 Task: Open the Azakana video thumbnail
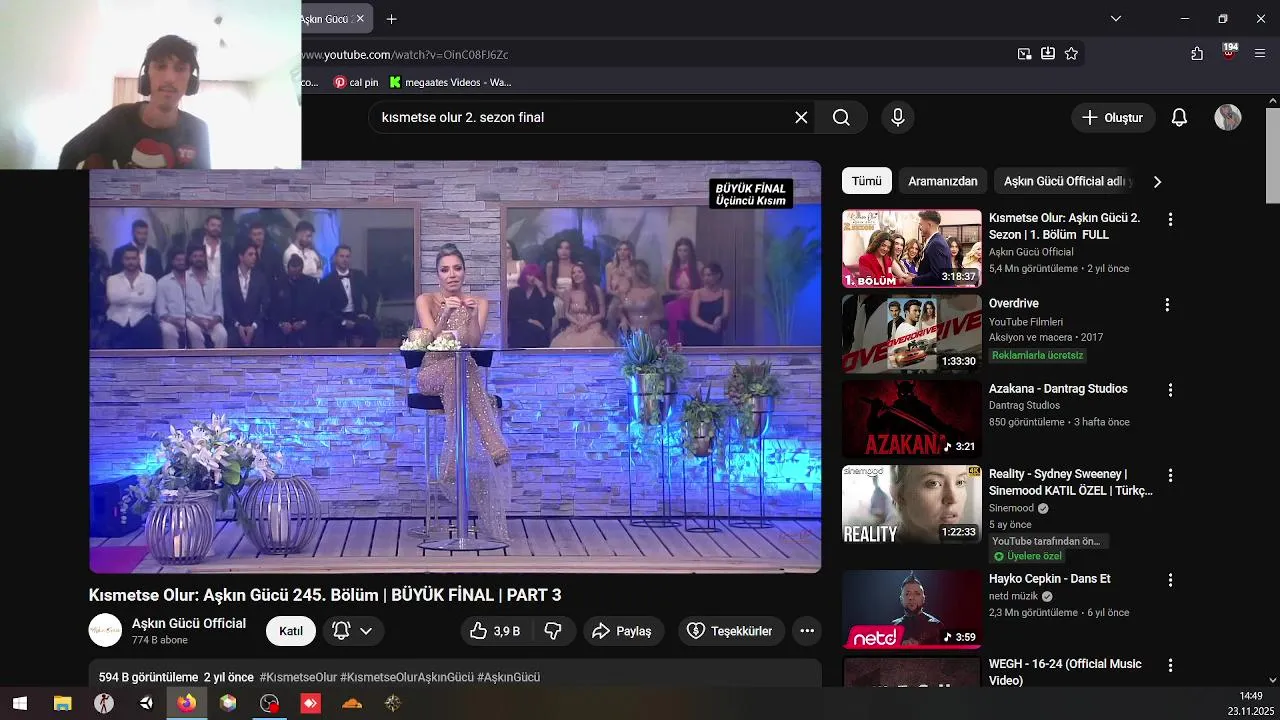(x=912, y=419)
